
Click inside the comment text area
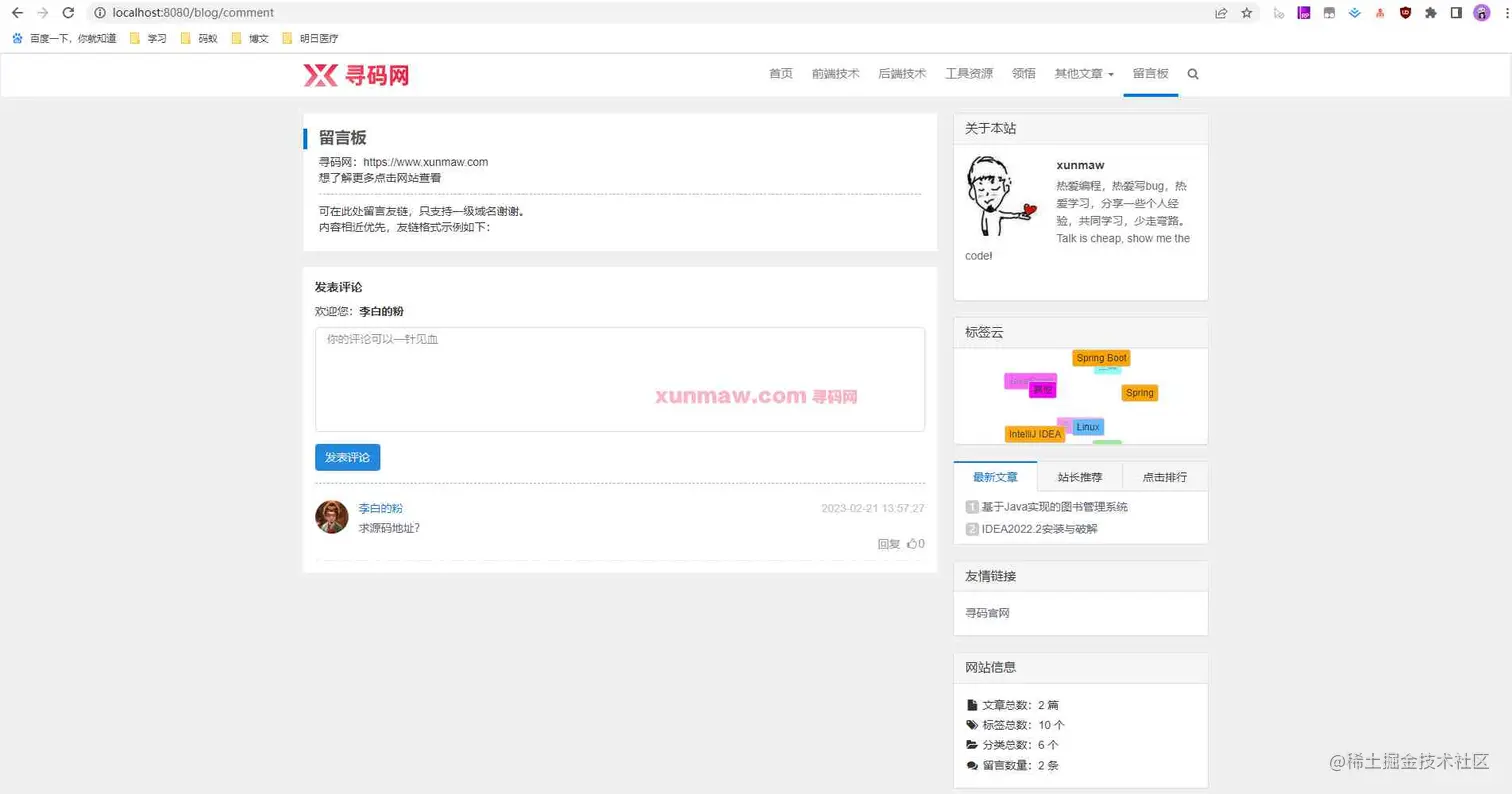click(x=619, y=380)
